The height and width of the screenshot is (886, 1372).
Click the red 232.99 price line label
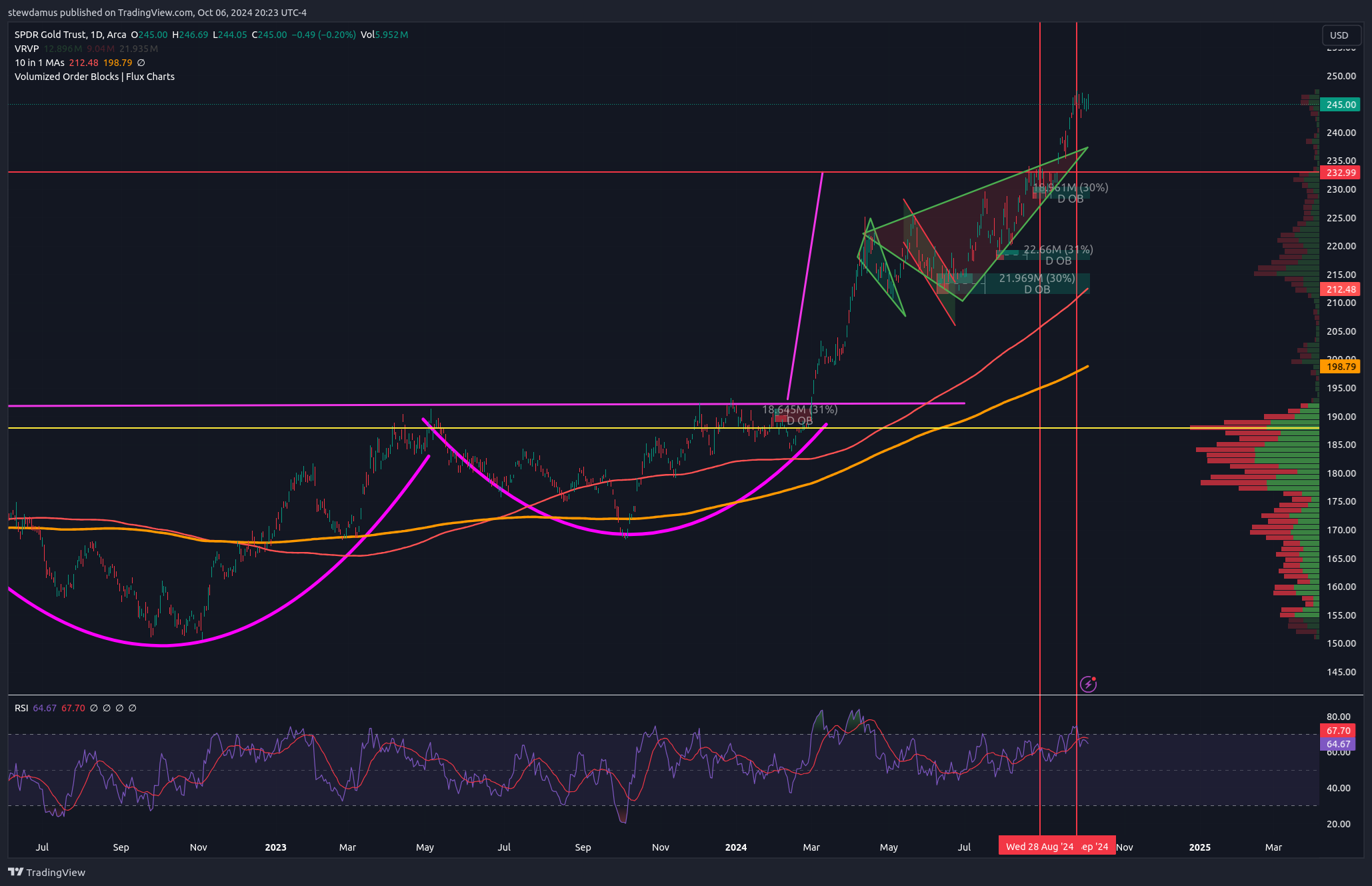point(1340,173)
